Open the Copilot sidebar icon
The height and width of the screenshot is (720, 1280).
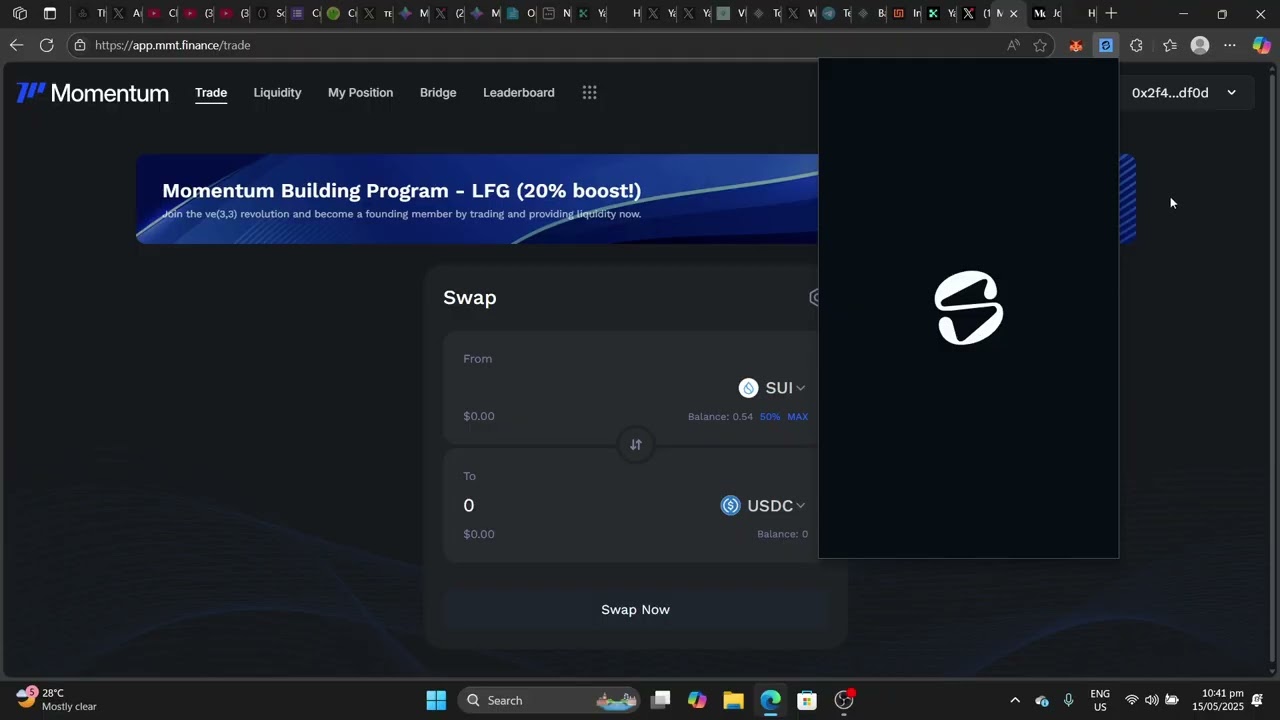click(1262, 45)
